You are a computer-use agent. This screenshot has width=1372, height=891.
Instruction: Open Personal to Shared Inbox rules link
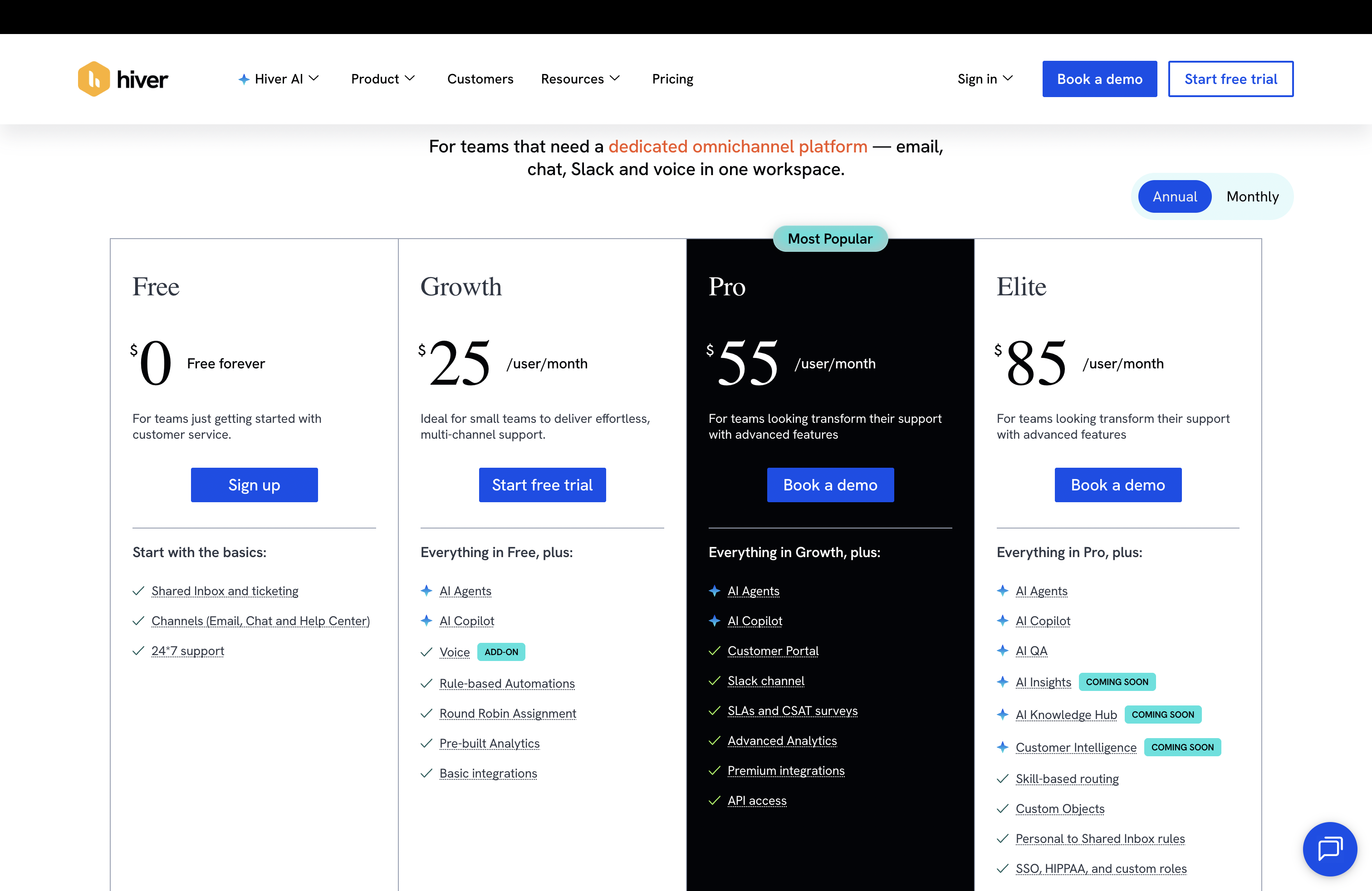(x=1100, y=838)
